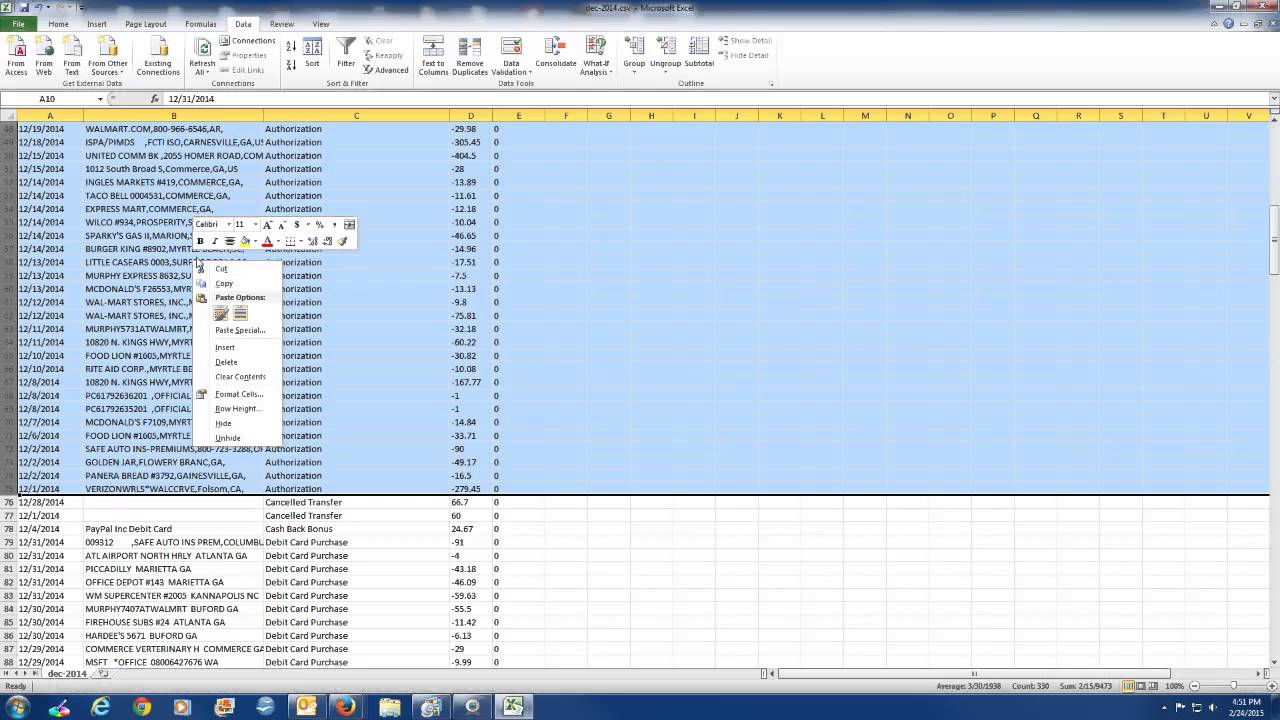Click Page Layout view status icon

coord(1142,686)
